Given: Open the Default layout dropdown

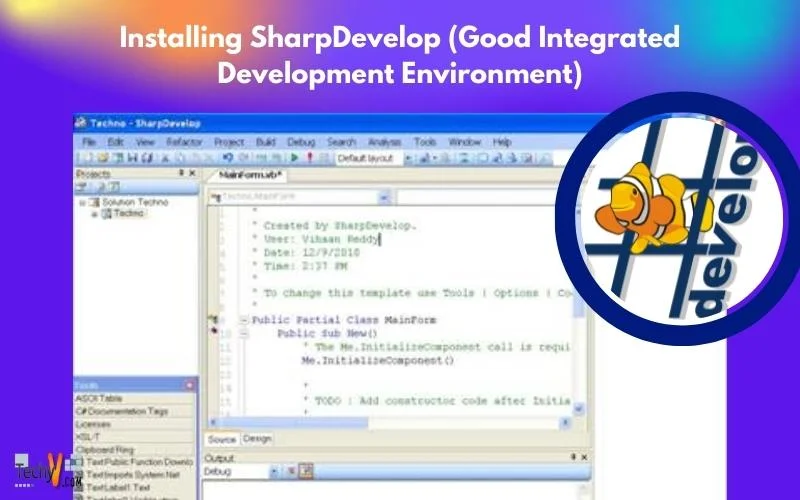Looking at the screenshot, I should point(407,158).
